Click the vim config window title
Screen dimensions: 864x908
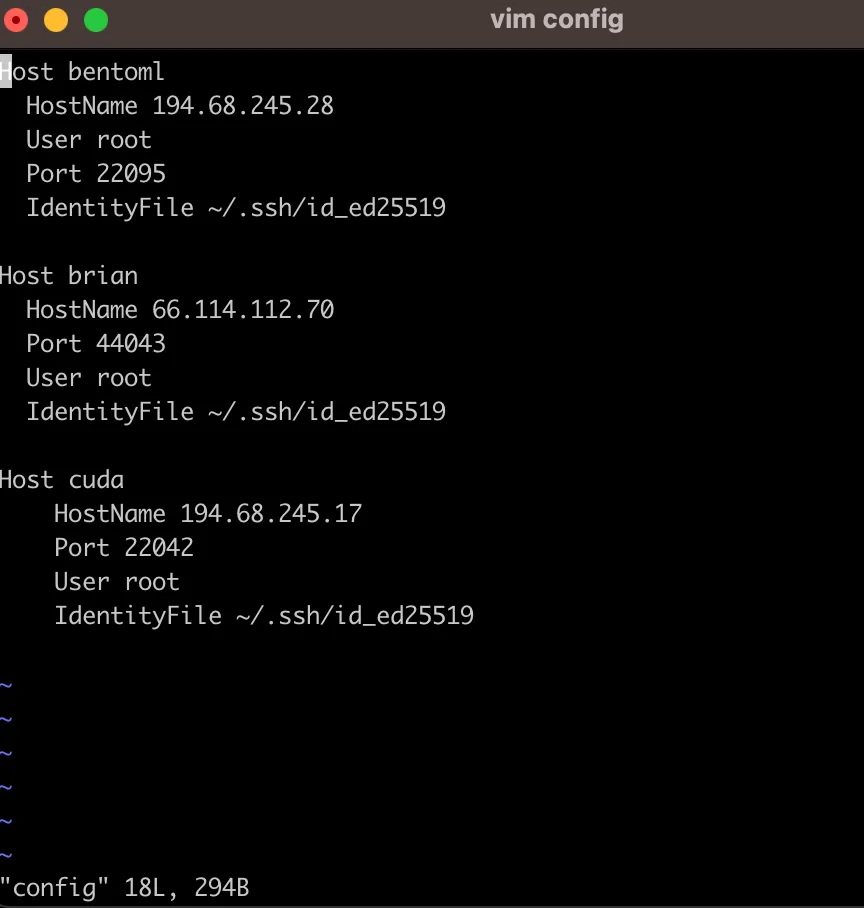coord(556,19)
